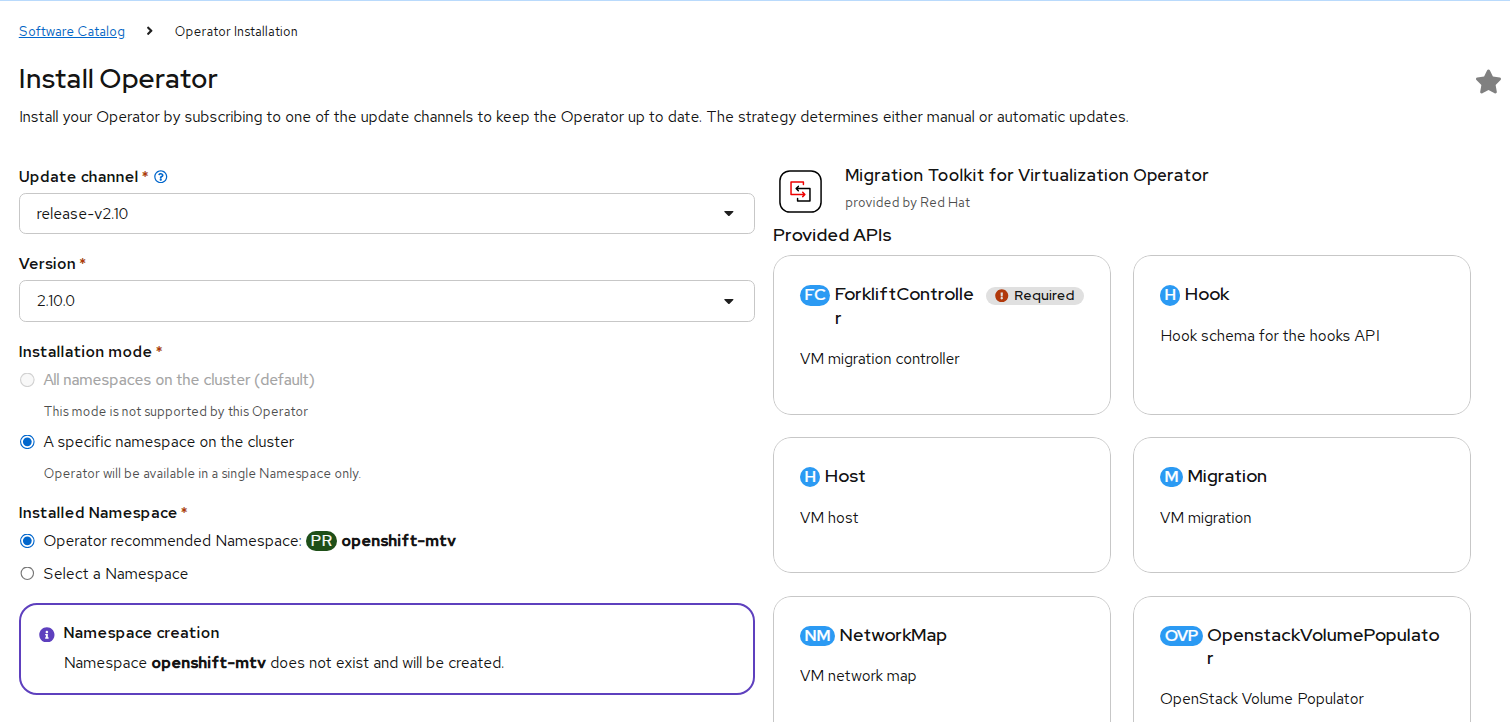Choose Operator recommended Namespace radio option

(x=27, y=541)
